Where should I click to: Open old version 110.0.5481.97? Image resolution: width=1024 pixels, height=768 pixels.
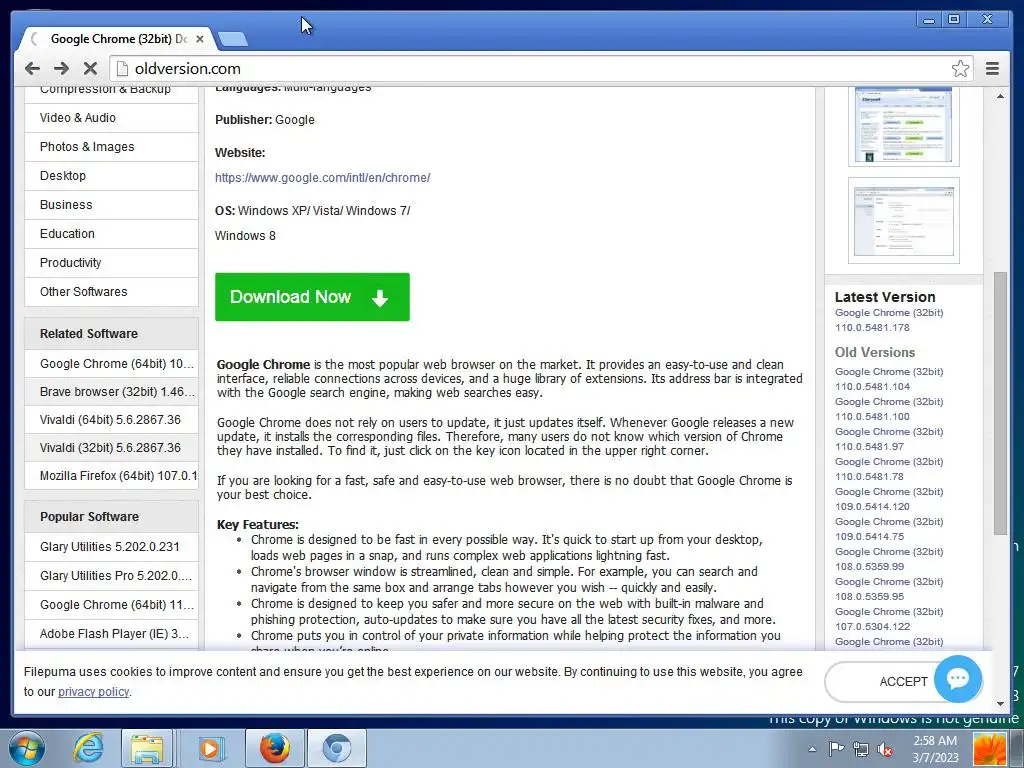point(889,439)
